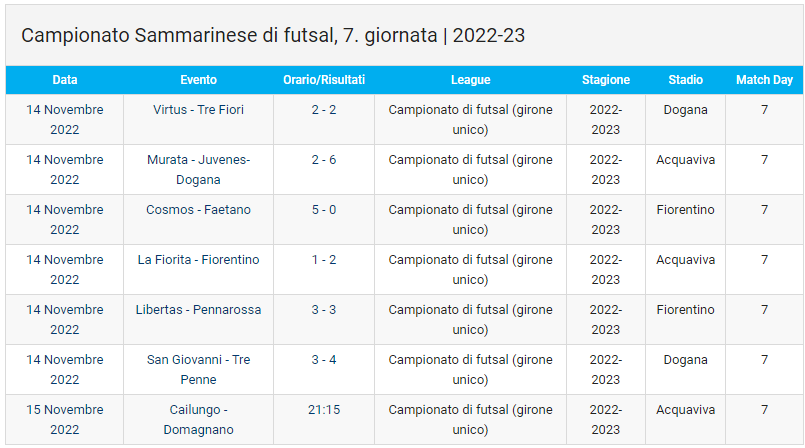
Task: Click the 21:15 kickoff time
Action: (323, 410)
